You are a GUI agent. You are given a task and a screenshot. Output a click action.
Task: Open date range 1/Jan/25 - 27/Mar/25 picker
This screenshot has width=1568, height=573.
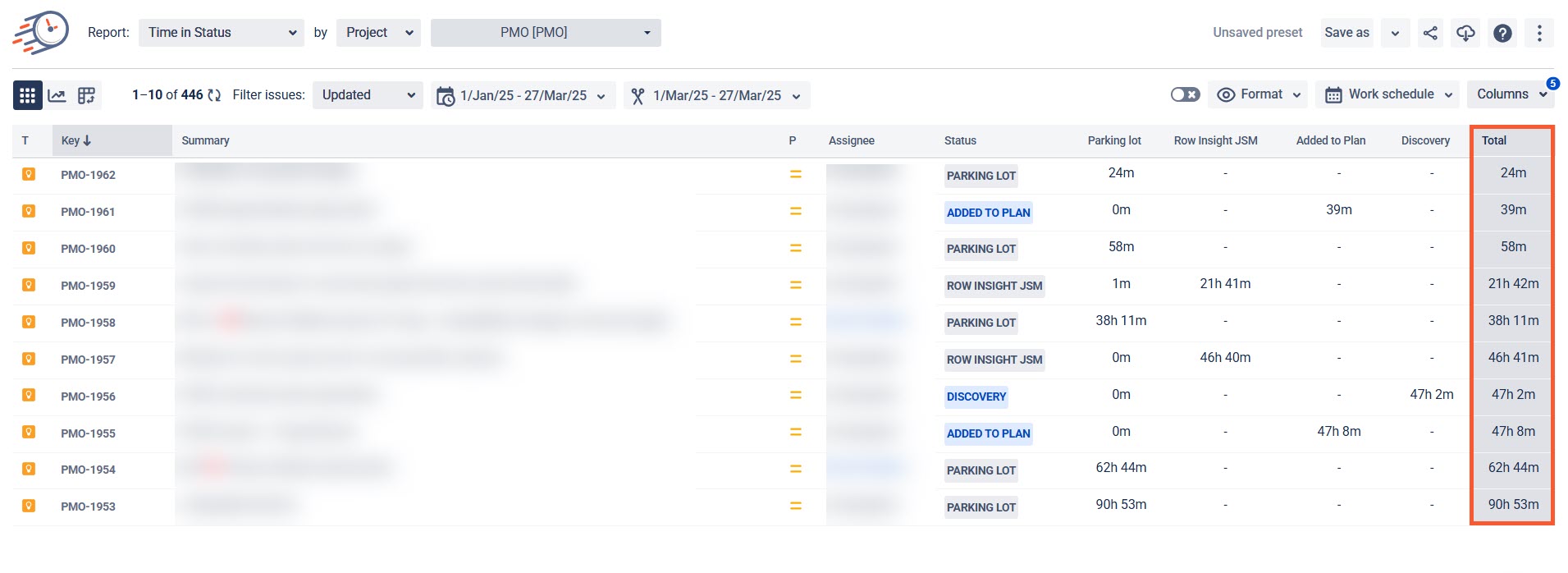523,96
